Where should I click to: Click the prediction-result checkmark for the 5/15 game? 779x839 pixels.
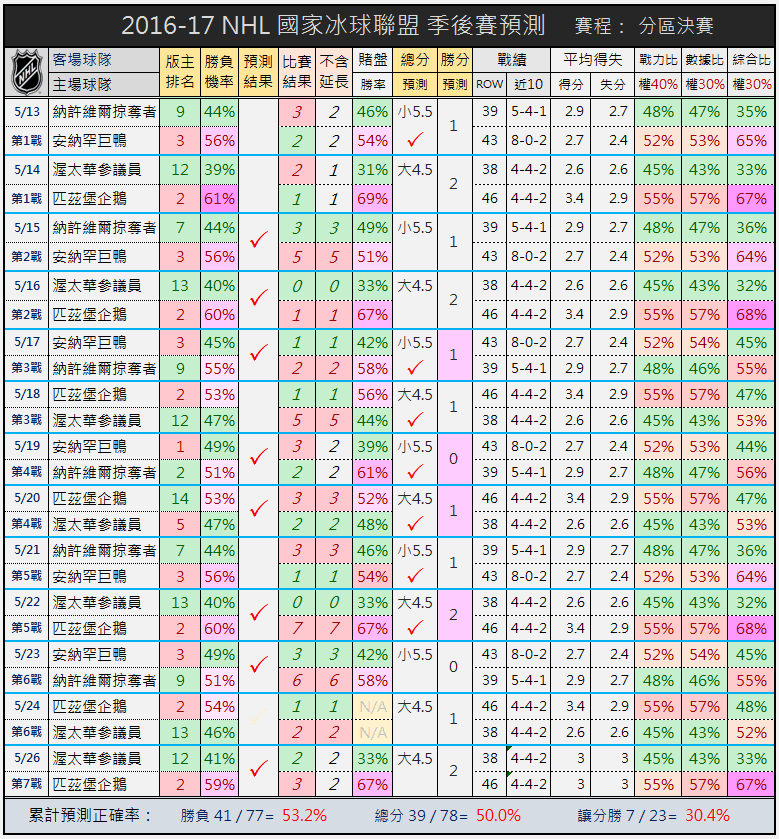tap(258, 239)
